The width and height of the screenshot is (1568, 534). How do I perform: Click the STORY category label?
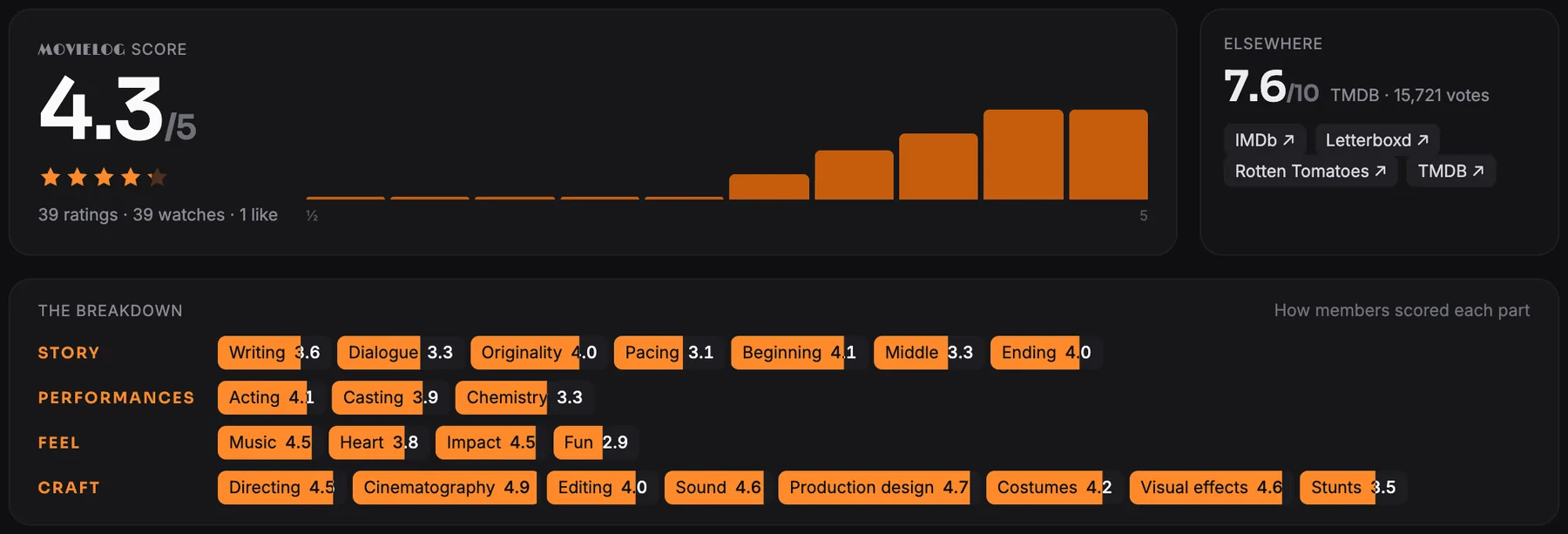(x=69, y=353)
